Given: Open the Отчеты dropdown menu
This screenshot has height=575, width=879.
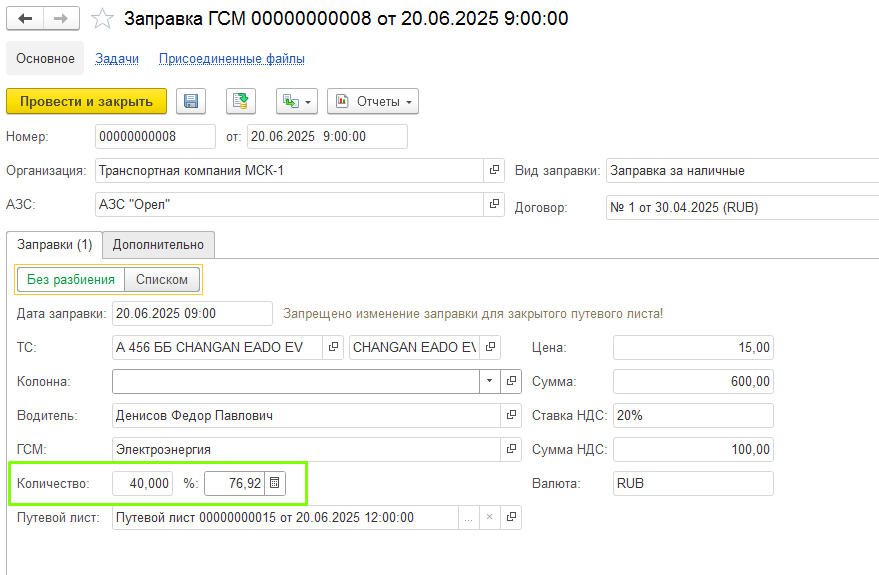Looking at the screenshot, I should point(372,101).
